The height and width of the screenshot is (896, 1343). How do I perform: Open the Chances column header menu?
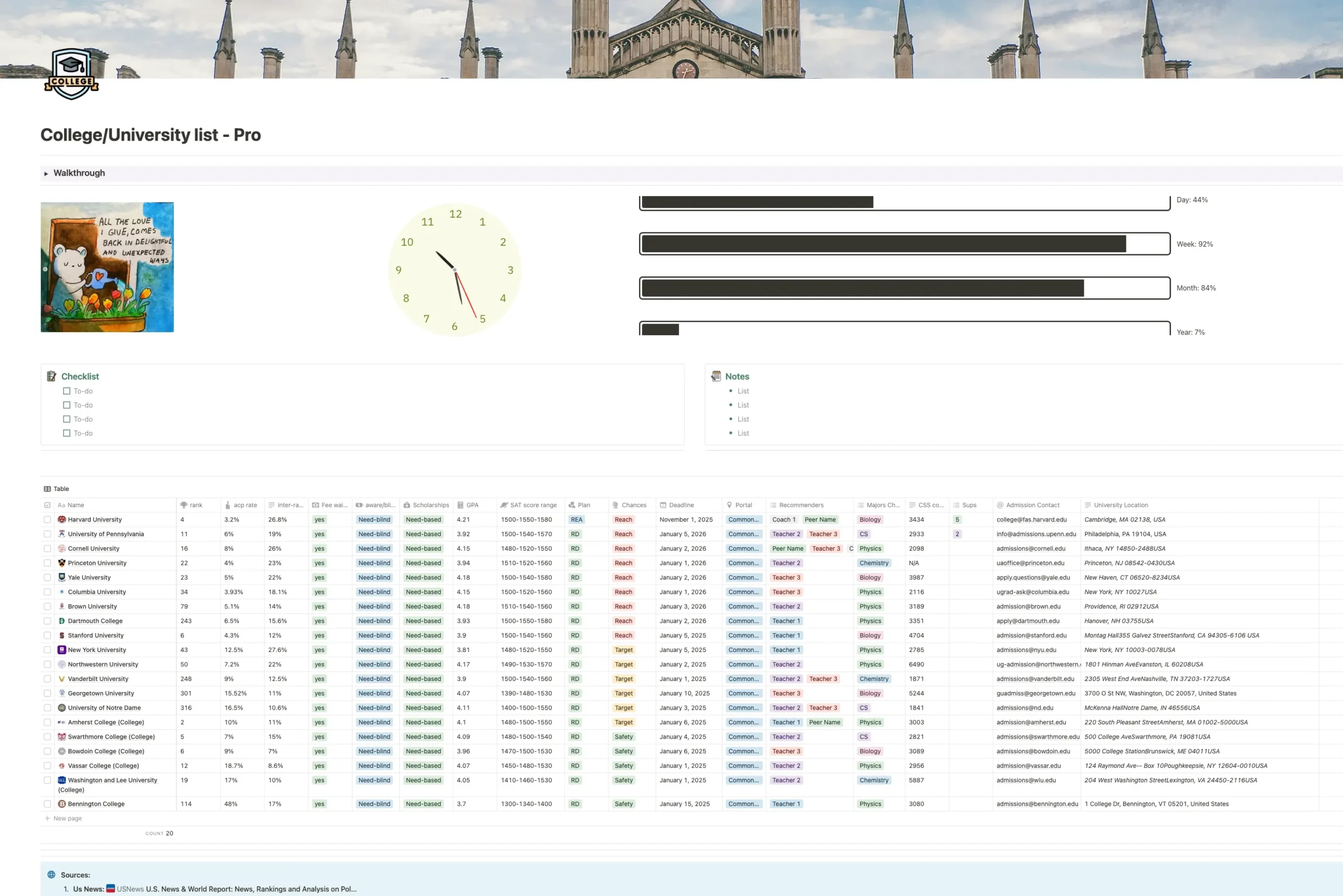(632, 505)
